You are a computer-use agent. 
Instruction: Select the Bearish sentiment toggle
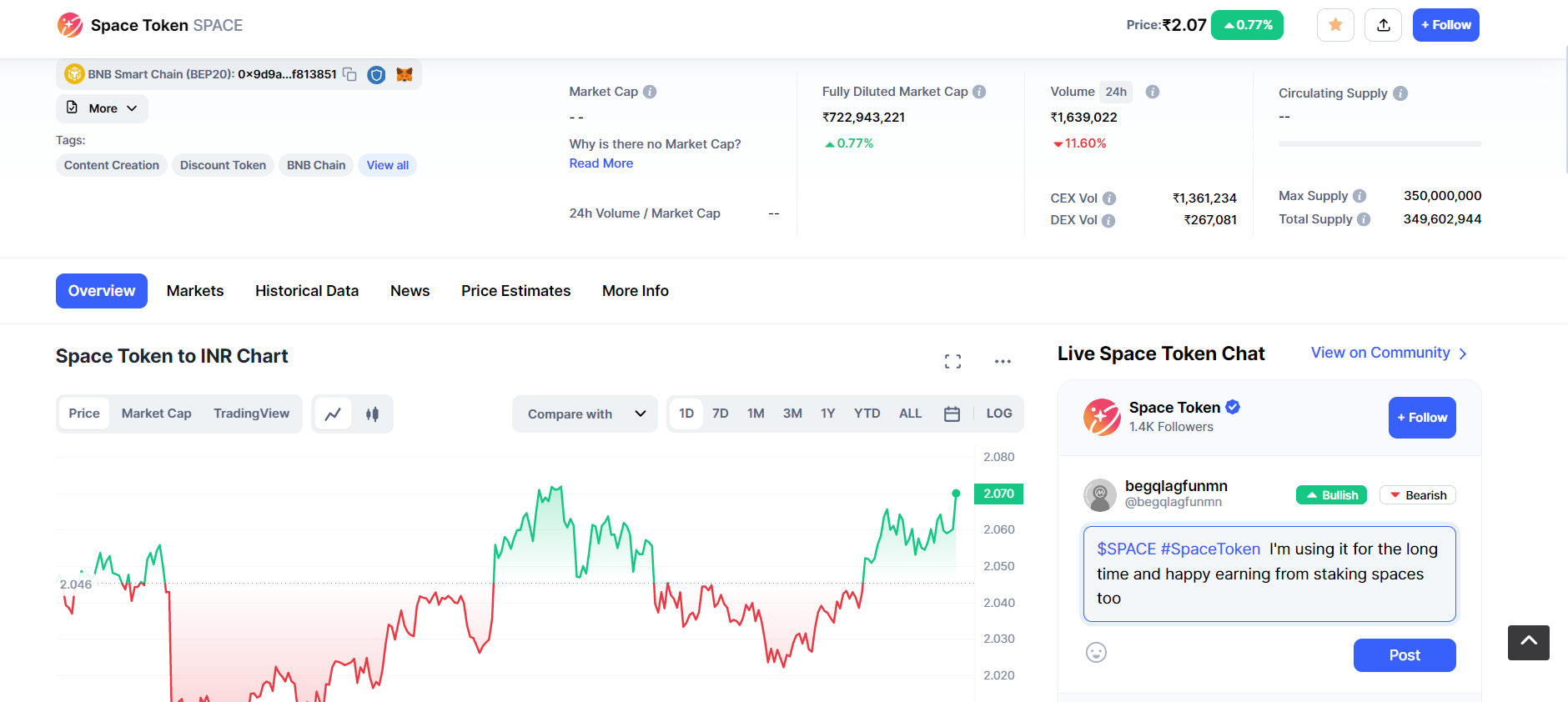click(x=1418, y=495)
